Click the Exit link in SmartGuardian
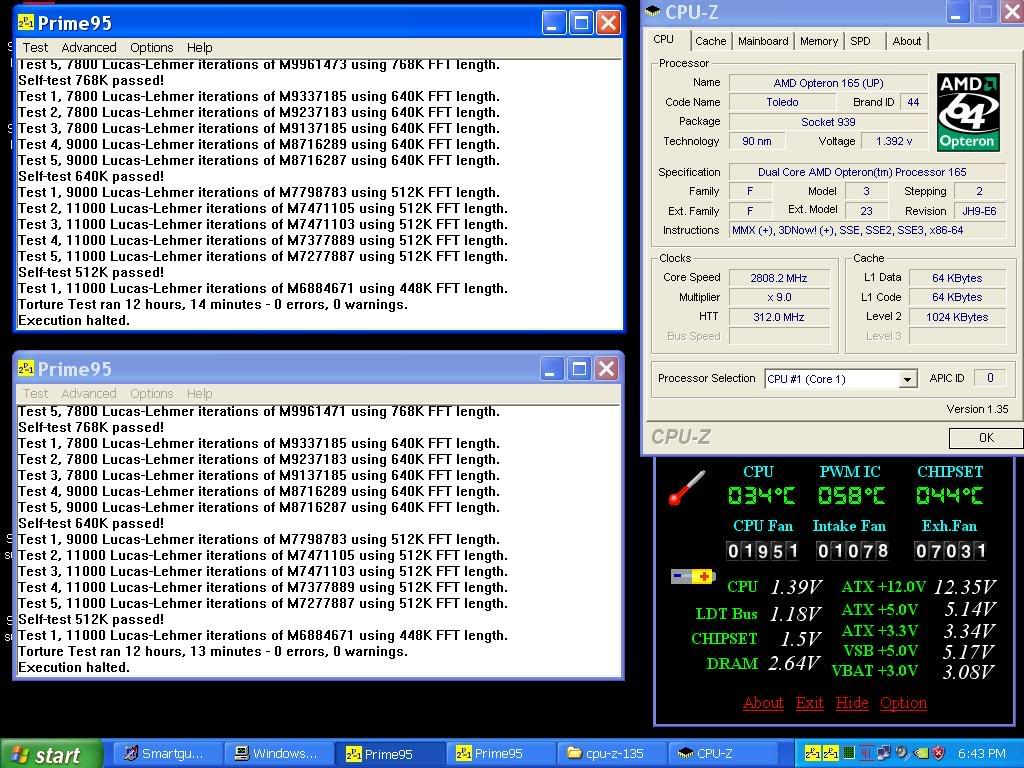The height and width of the screenshot is (768, 1024). point(810,703)
